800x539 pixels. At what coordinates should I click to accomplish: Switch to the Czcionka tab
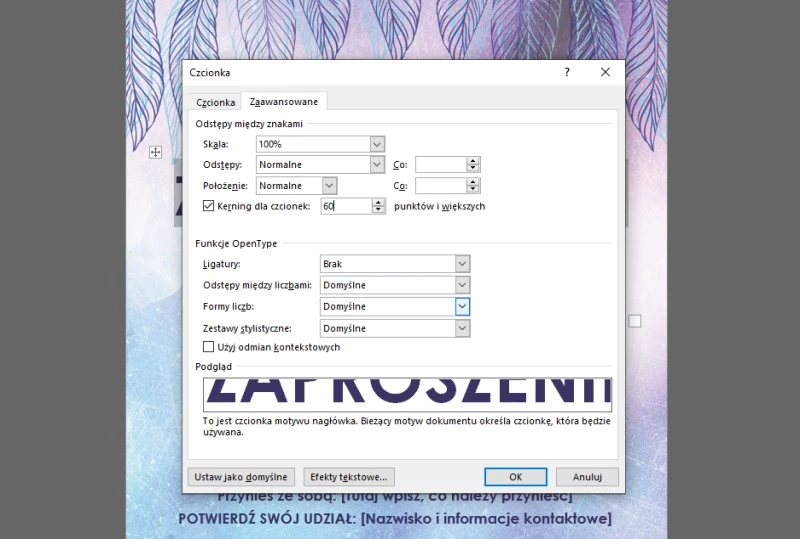(215, 102)
